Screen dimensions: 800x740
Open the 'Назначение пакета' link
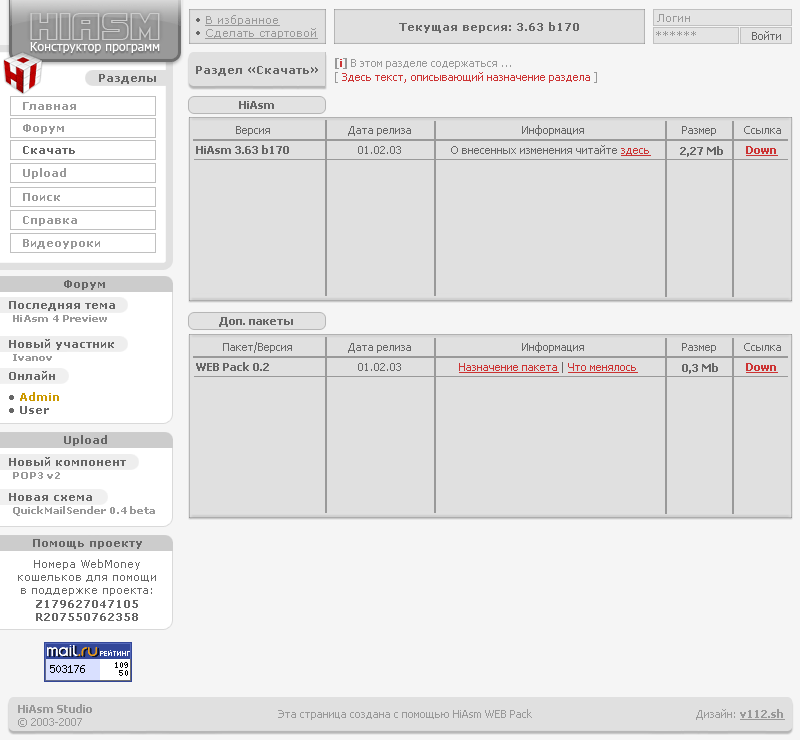(x=508, y=368)
